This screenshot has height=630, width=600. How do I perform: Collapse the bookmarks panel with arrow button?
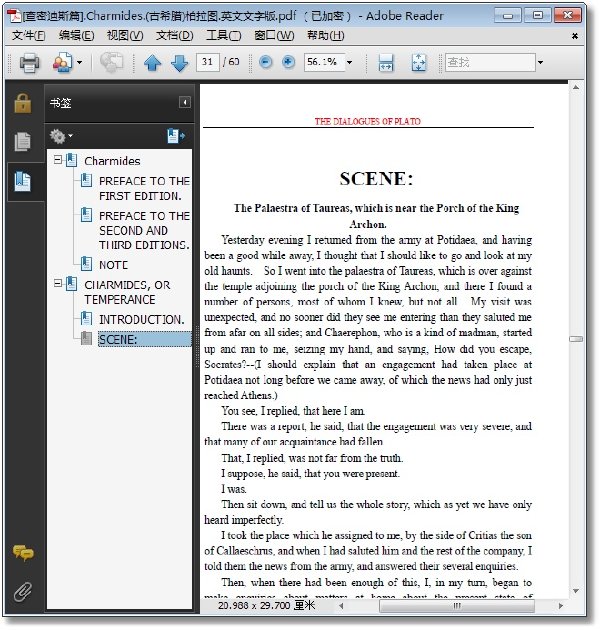[x=185, y=102]
